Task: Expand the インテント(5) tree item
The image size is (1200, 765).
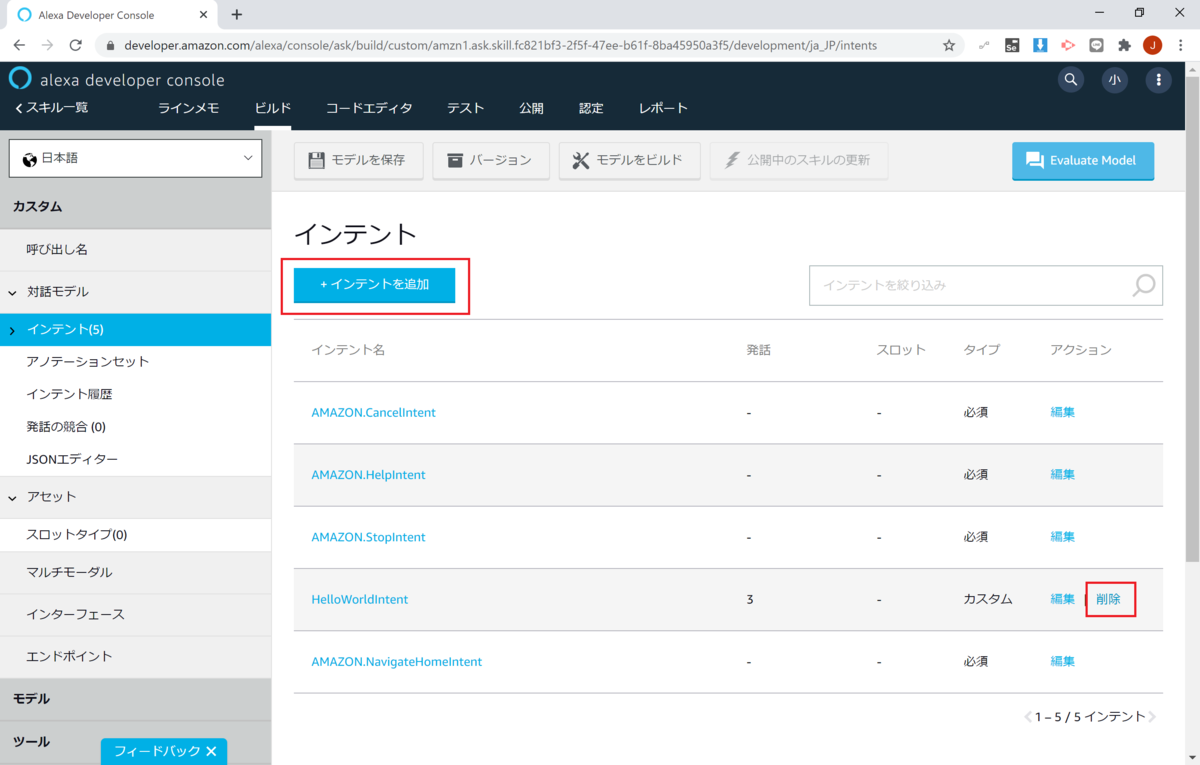Action: 12,330
